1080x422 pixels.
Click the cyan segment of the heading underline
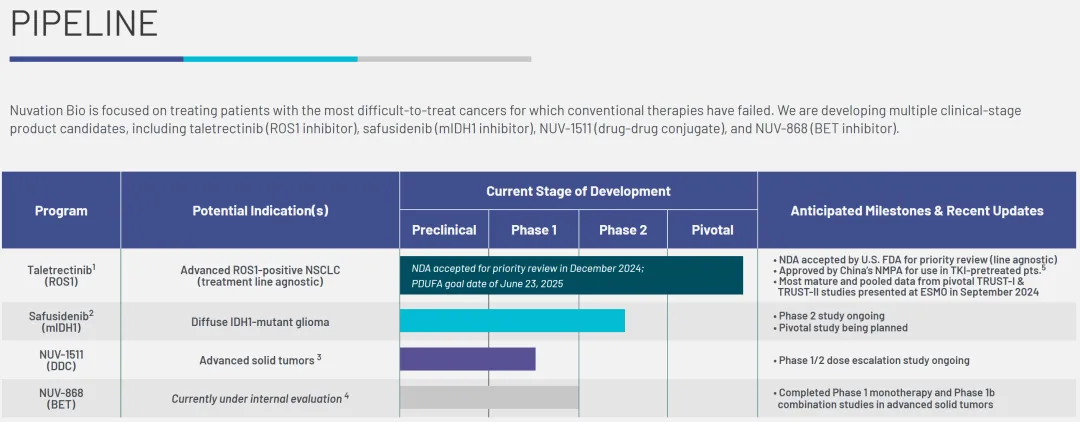pos(270,59)
